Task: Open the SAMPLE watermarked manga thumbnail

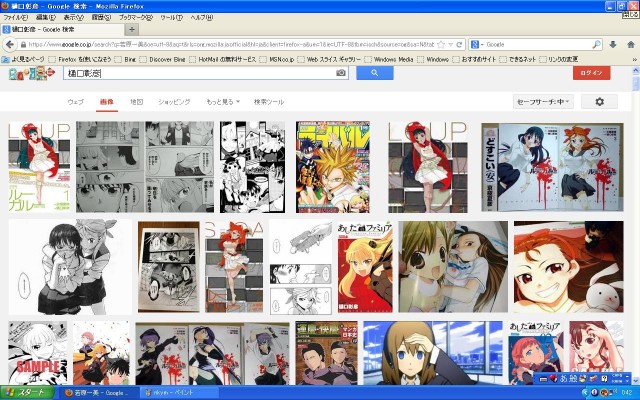Action: click(x=38, y=353)
